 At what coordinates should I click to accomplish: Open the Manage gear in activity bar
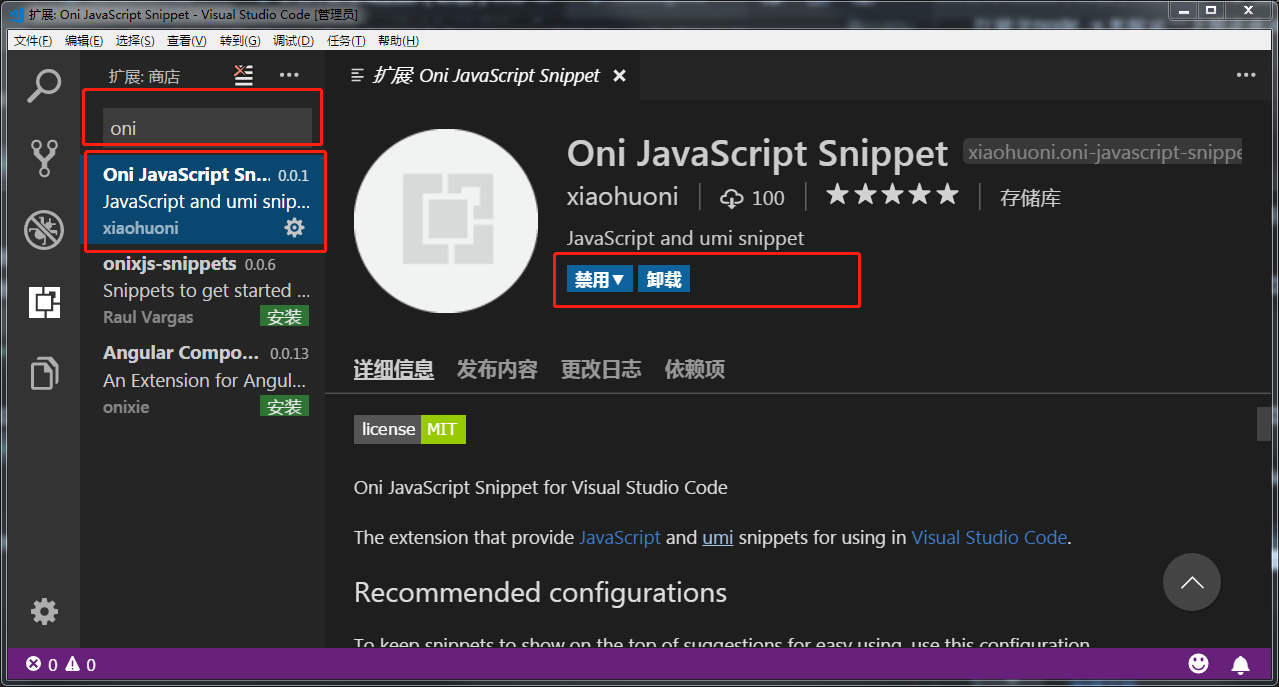click(x=44, y=611)
